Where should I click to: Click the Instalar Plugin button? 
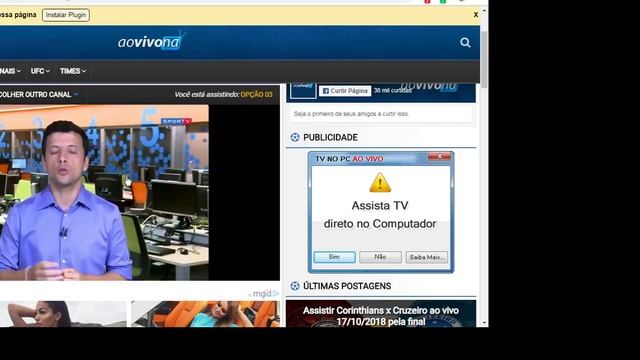coord(66,15)
